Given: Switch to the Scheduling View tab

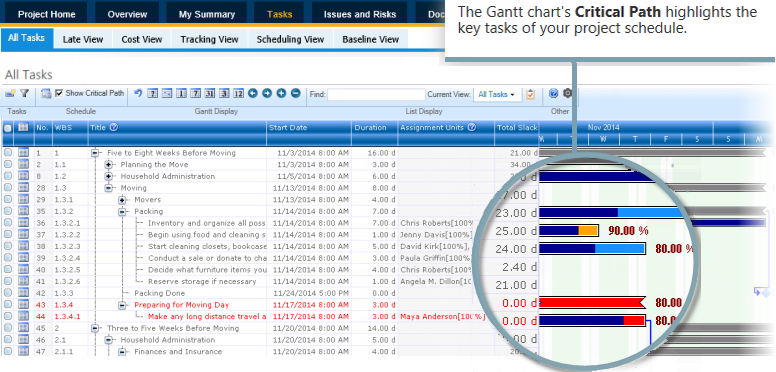Looking at the screenshot, I should 291,40.
